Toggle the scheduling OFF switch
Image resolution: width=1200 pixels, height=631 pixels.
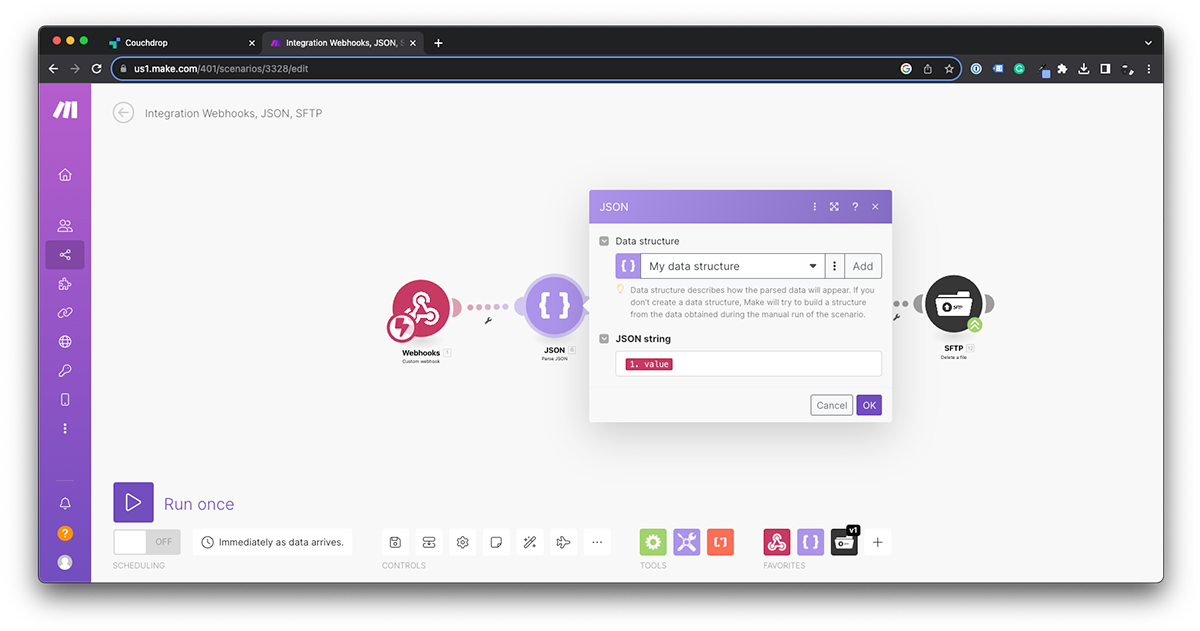[x=147, y=542]
